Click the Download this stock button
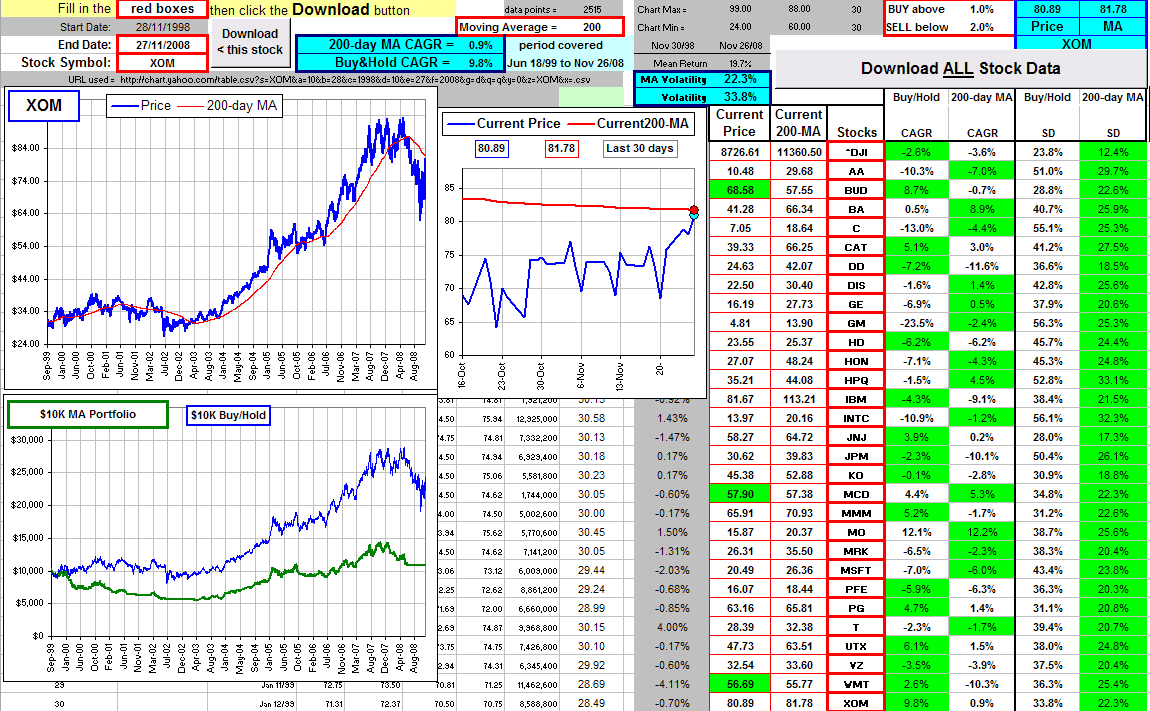 tap(250, 42)
